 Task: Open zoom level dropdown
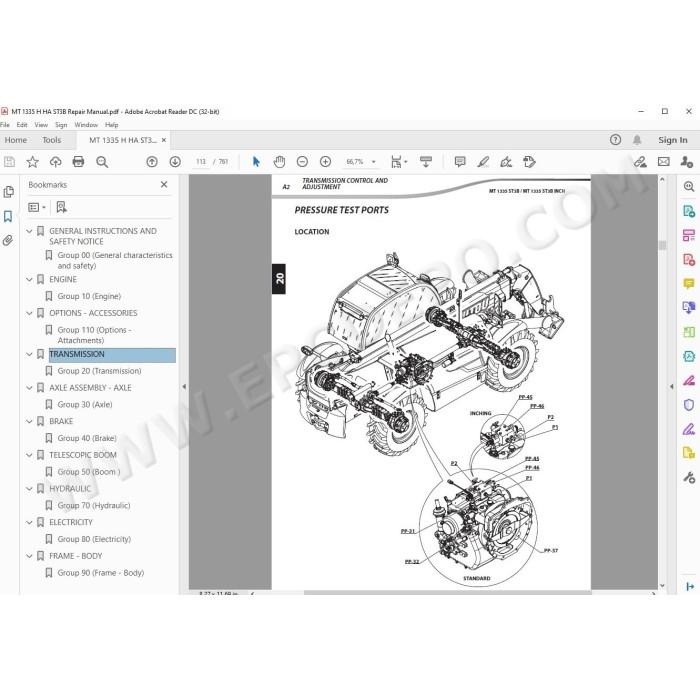374,162
